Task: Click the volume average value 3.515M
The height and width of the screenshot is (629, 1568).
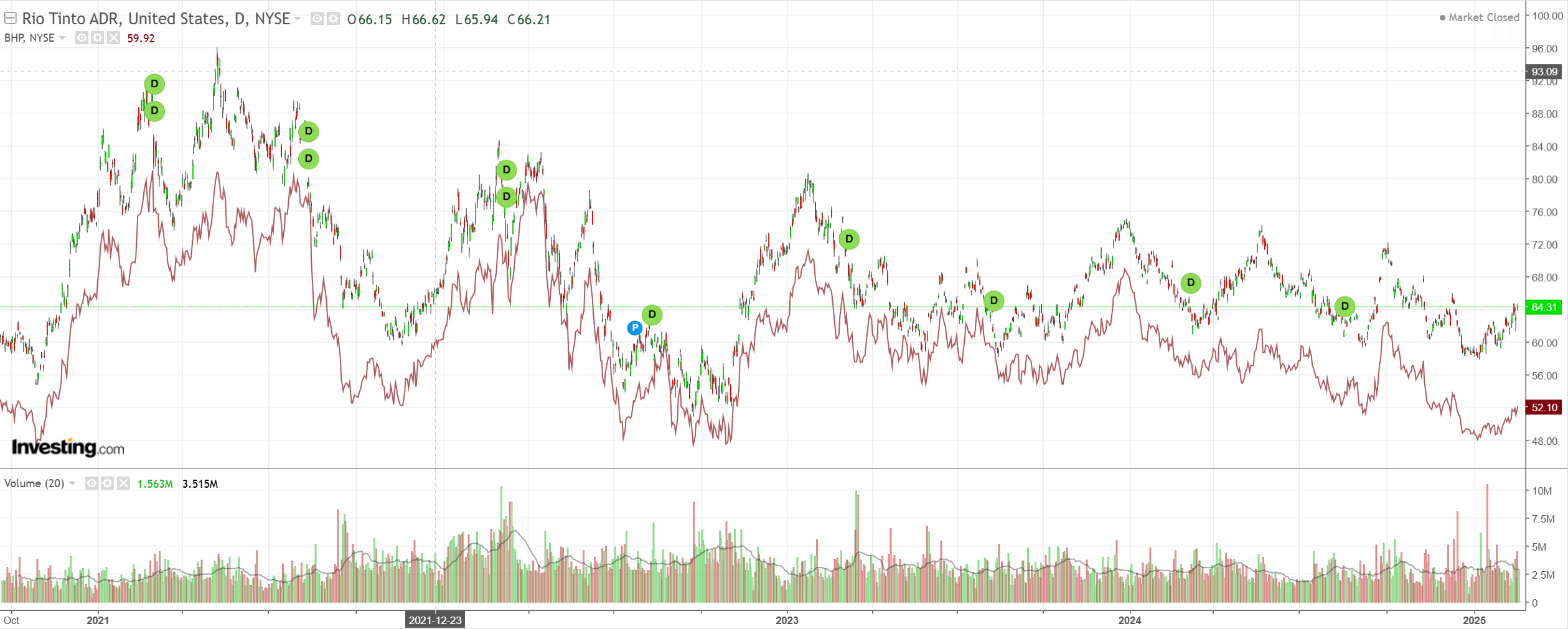Action: [x=200, y=484]
